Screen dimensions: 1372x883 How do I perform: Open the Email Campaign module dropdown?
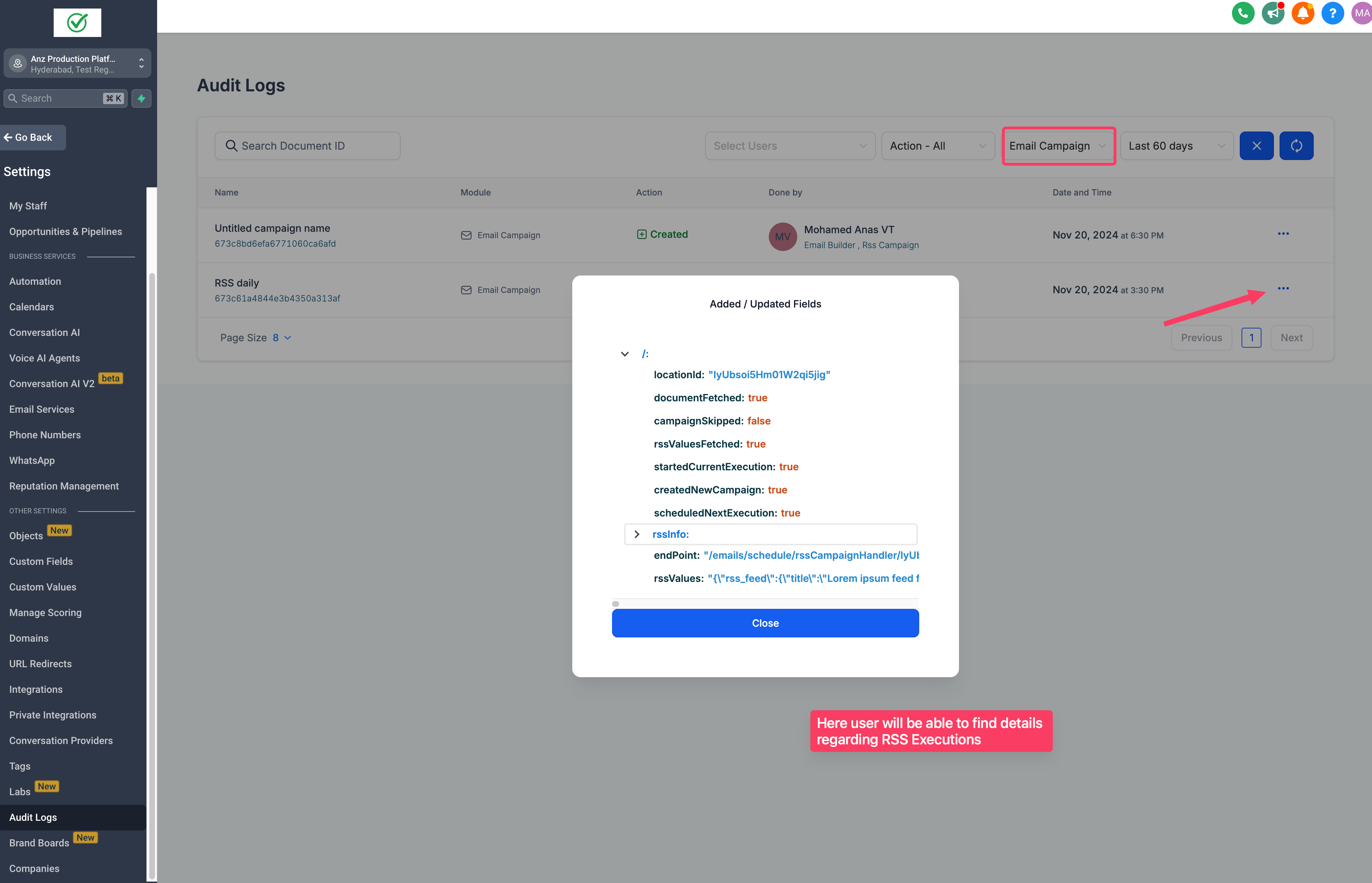click(1059, 146)
